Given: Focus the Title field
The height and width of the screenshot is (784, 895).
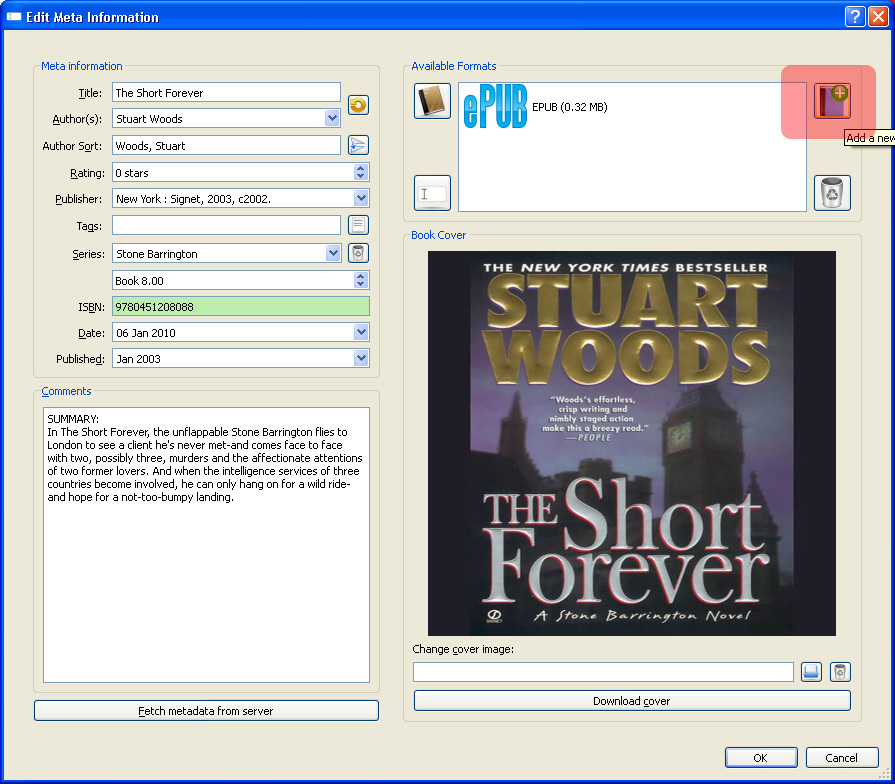Looking at the screenshot, I should [227, 92].
